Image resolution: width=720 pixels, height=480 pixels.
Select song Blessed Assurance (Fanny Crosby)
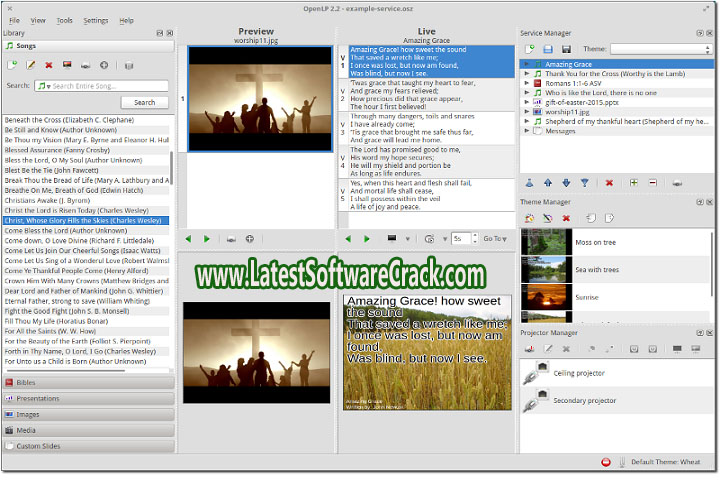click(x=86, y=150)
